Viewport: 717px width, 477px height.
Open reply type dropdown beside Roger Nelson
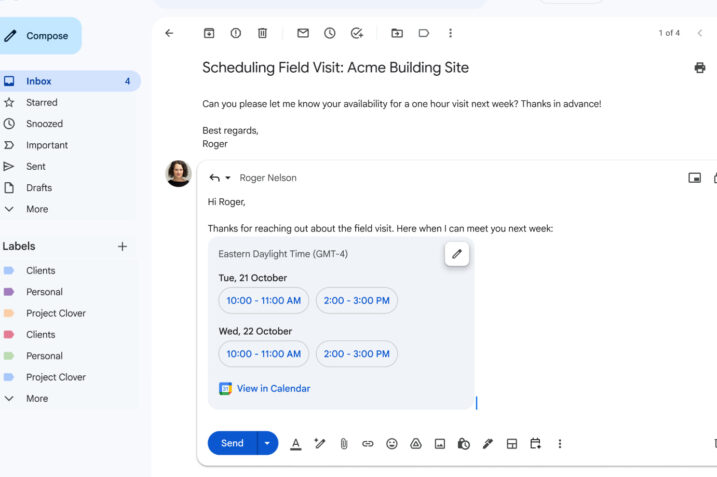coord(227,178)
